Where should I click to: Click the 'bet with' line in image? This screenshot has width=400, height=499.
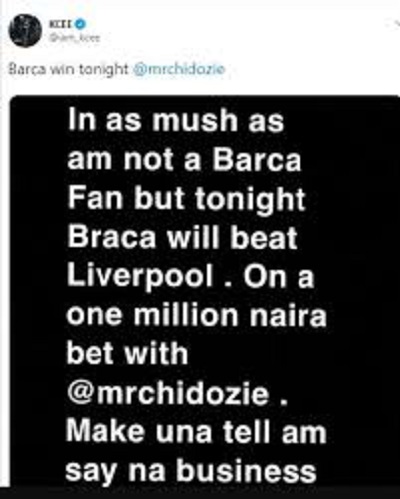[x=127, y=353]
